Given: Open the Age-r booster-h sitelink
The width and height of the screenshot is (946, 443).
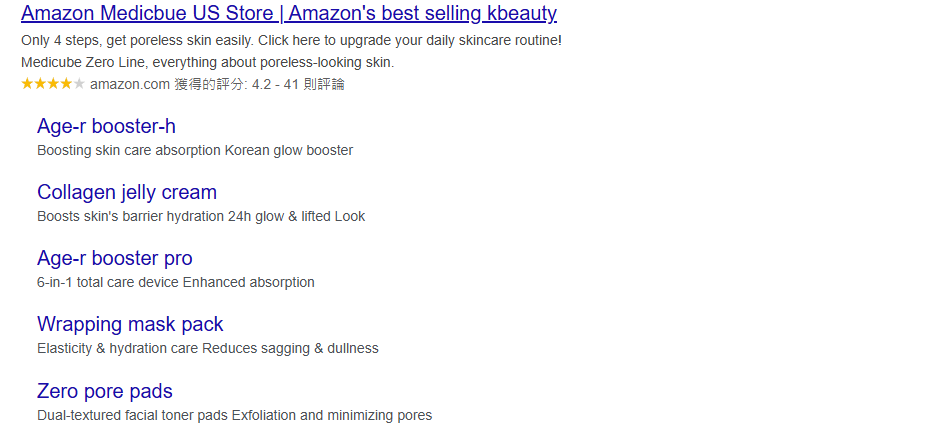Looking at the screenshot, I should (106, 126).
